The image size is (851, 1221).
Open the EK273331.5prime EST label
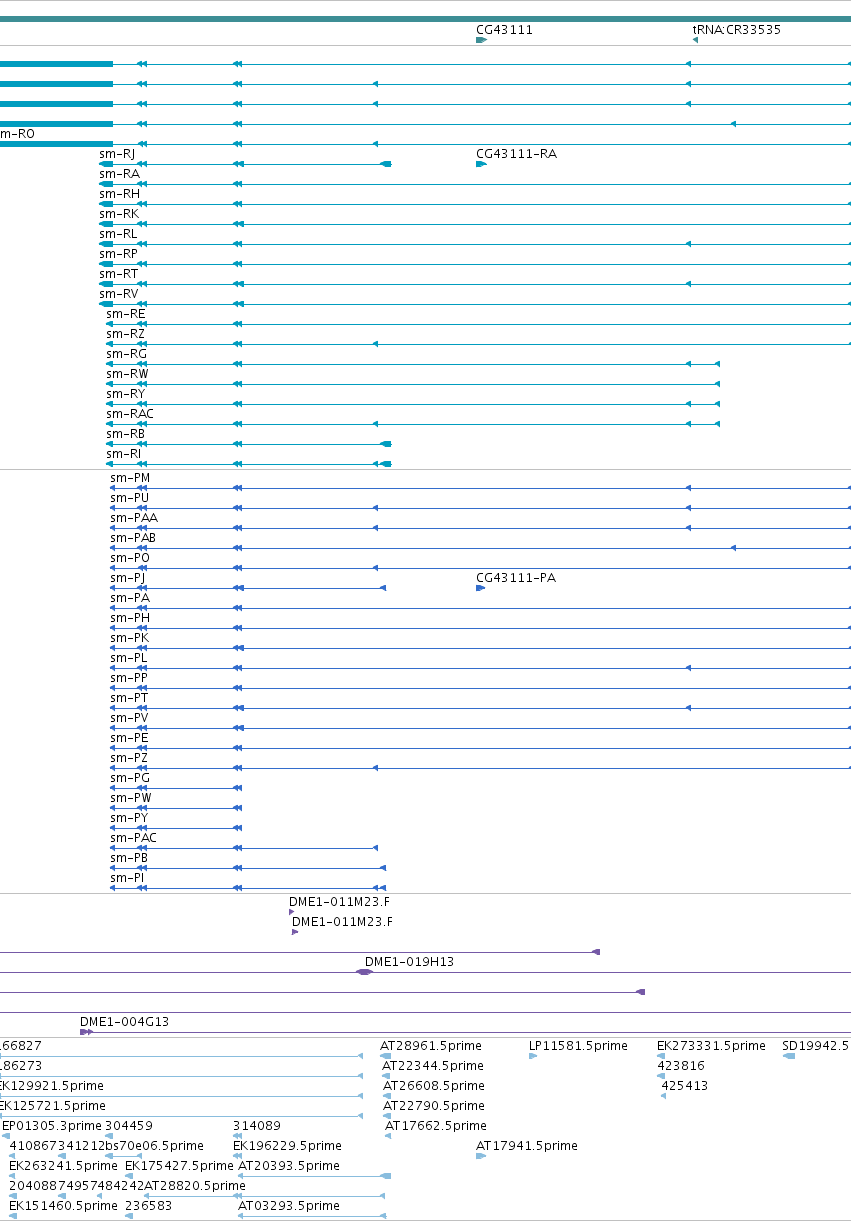(x=711, y=1046)
